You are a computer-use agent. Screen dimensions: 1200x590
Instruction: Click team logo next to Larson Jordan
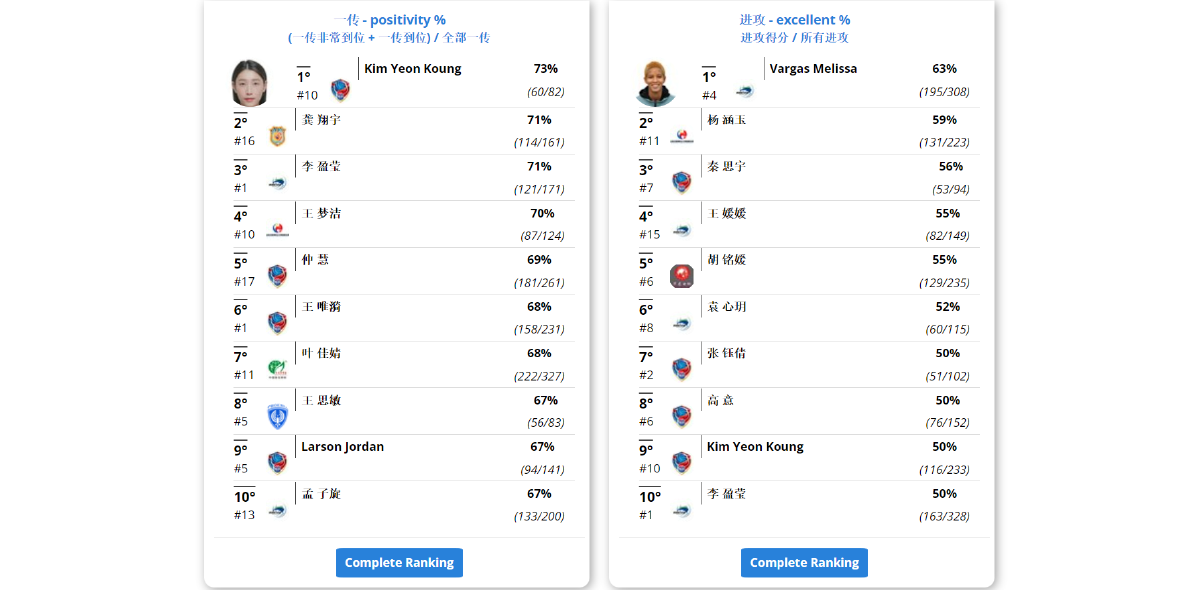277,462
